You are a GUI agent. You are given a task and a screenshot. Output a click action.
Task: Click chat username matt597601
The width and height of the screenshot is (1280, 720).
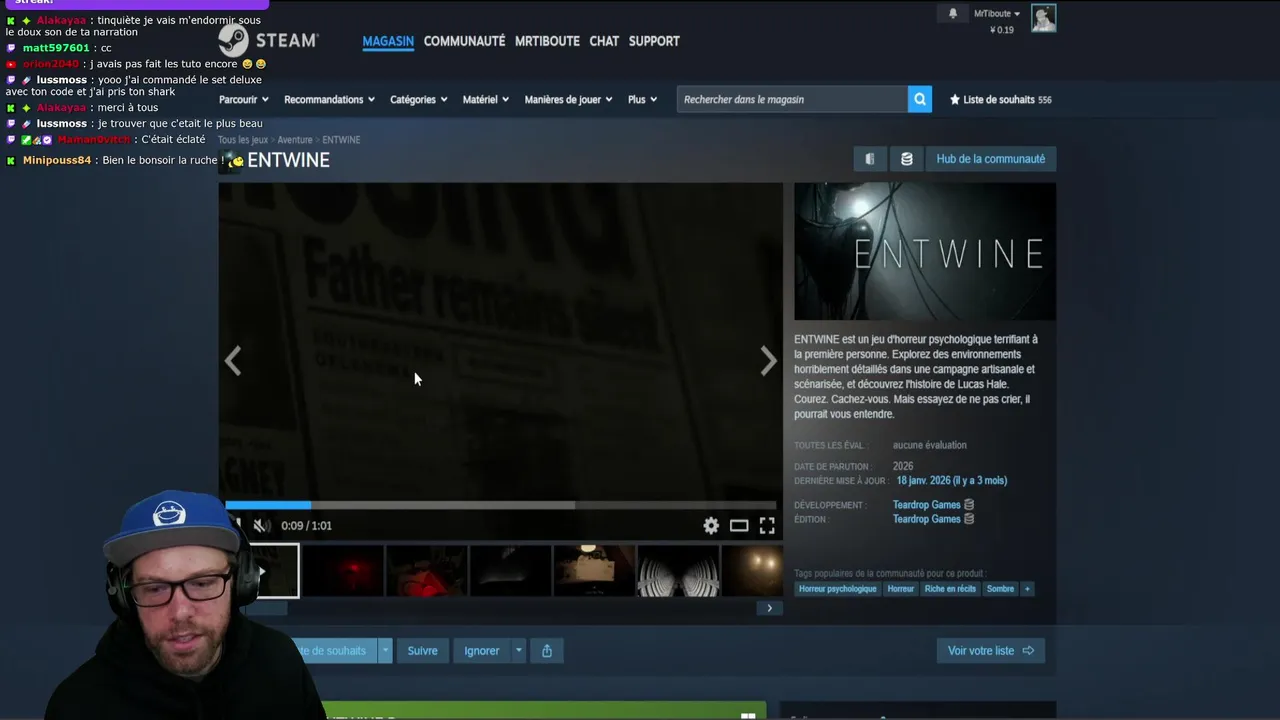56,48
